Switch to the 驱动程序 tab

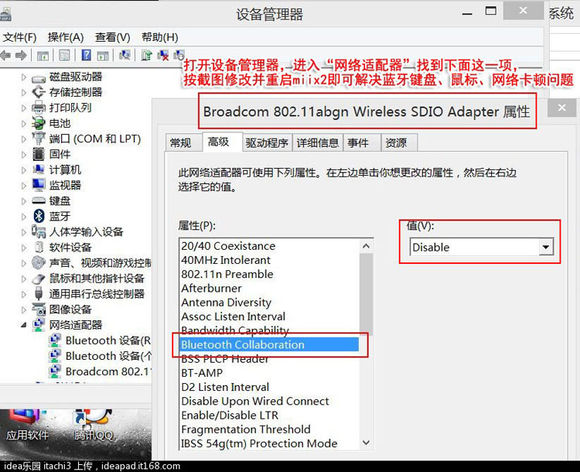tap(267, 143)
